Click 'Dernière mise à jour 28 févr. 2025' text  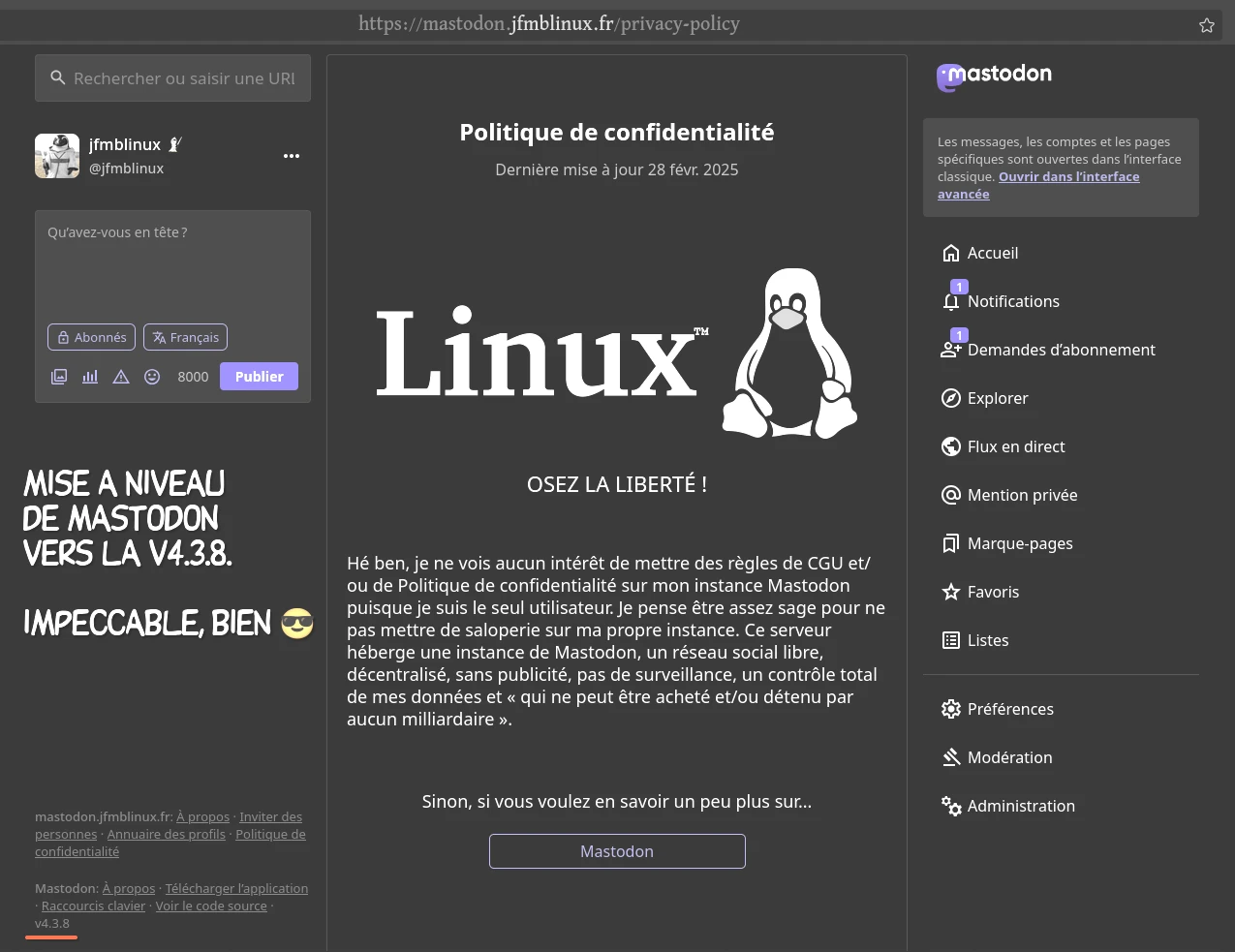[617, 169]
